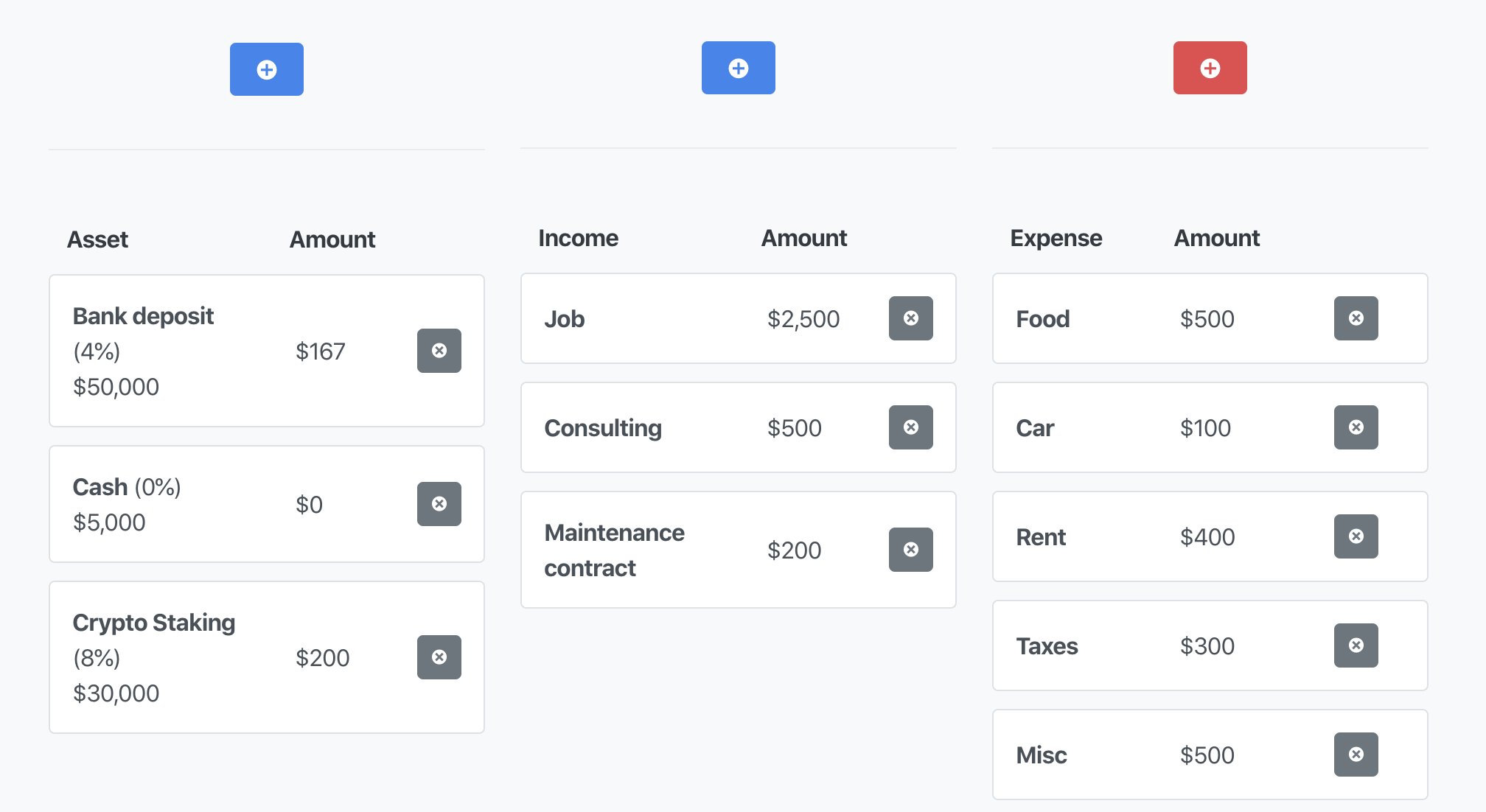Viewport: 1486px width, 812px height.
Task: Delete the Job income entry
Action: point(911,318)
